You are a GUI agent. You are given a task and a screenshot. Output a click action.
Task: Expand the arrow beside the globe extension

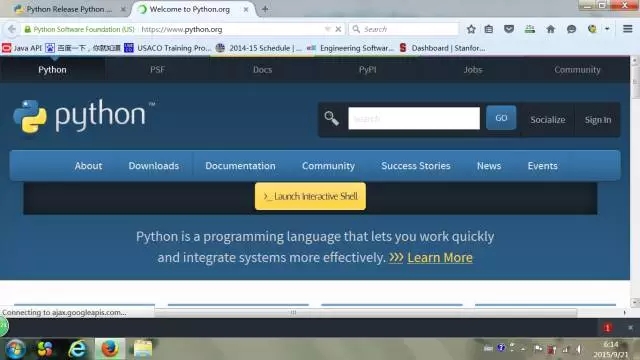tap(607, 29)
